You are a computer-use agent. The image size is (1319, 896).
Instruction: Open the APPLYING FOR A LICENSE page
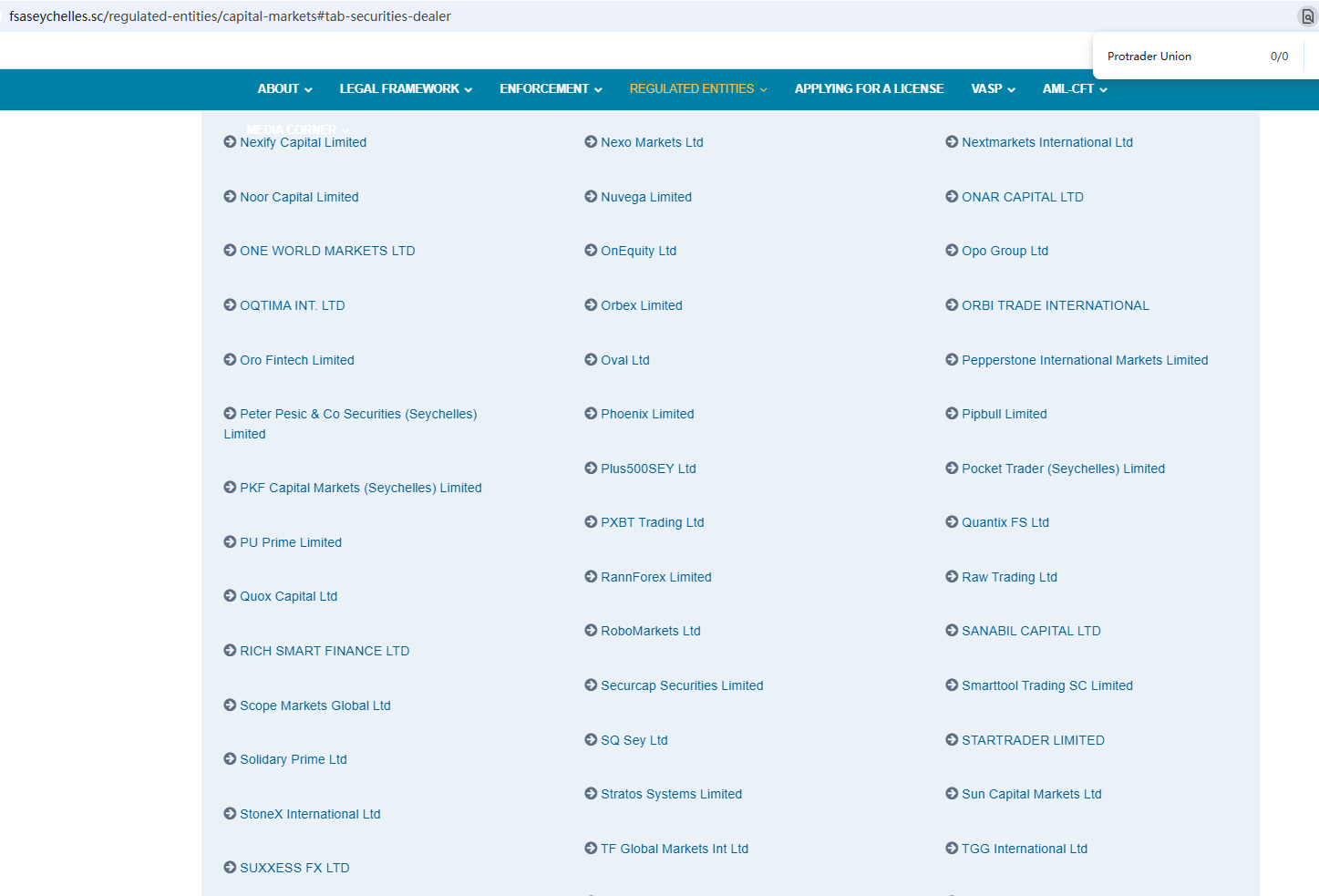(870, 88)
